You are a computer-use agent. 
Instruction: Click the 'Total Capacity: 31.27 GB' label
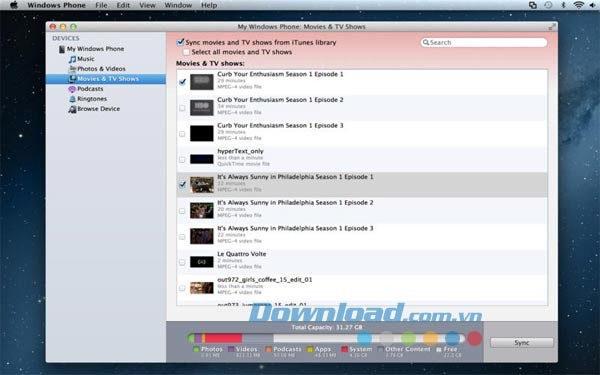(x=327, y=328)
